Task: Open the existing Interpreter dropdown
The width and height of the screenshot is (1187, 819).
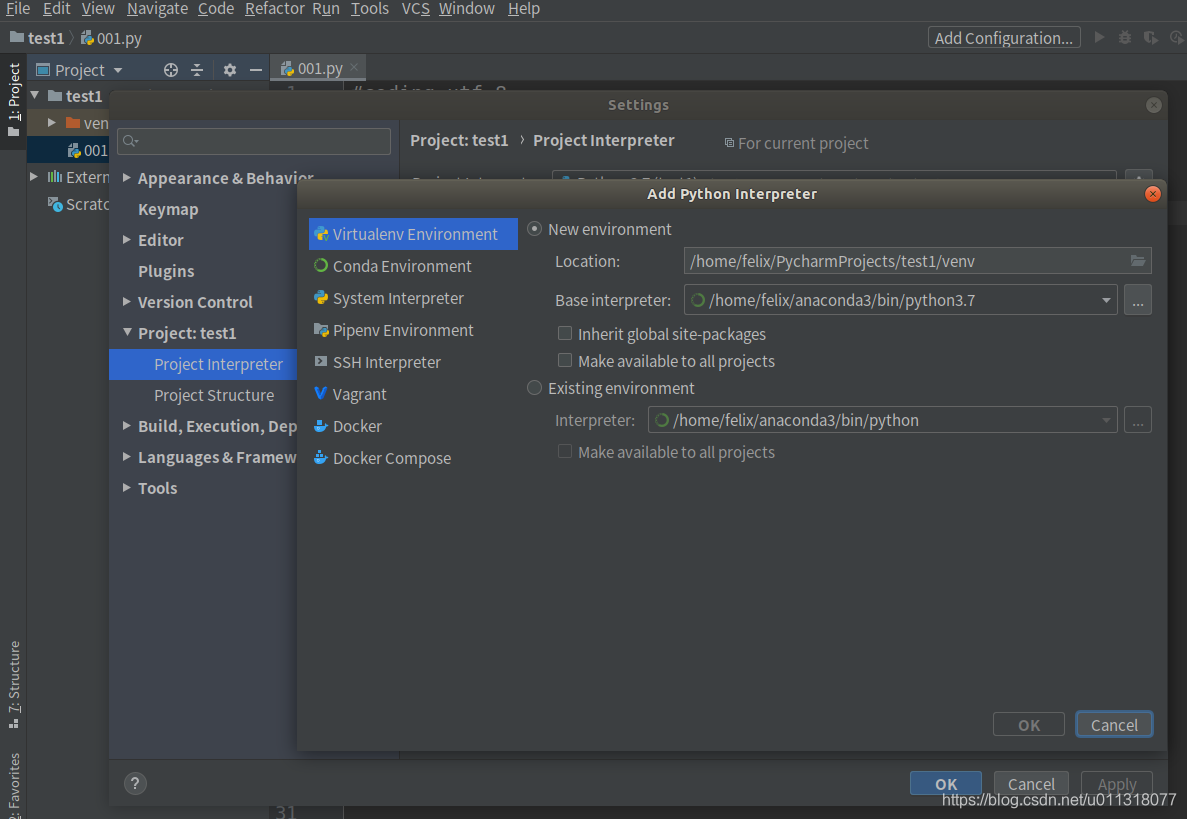Action: (x=1106, y=419)
